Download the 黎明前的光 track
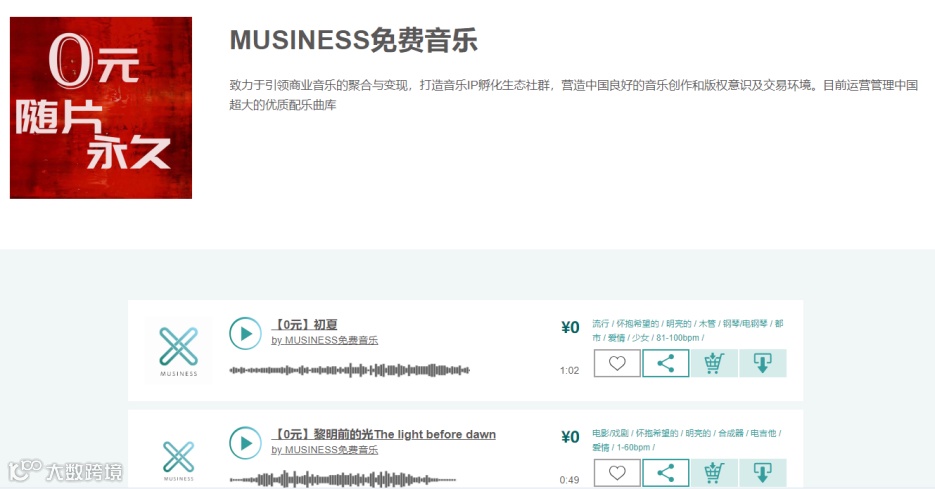935x489 pixels. tap(763, 473)
